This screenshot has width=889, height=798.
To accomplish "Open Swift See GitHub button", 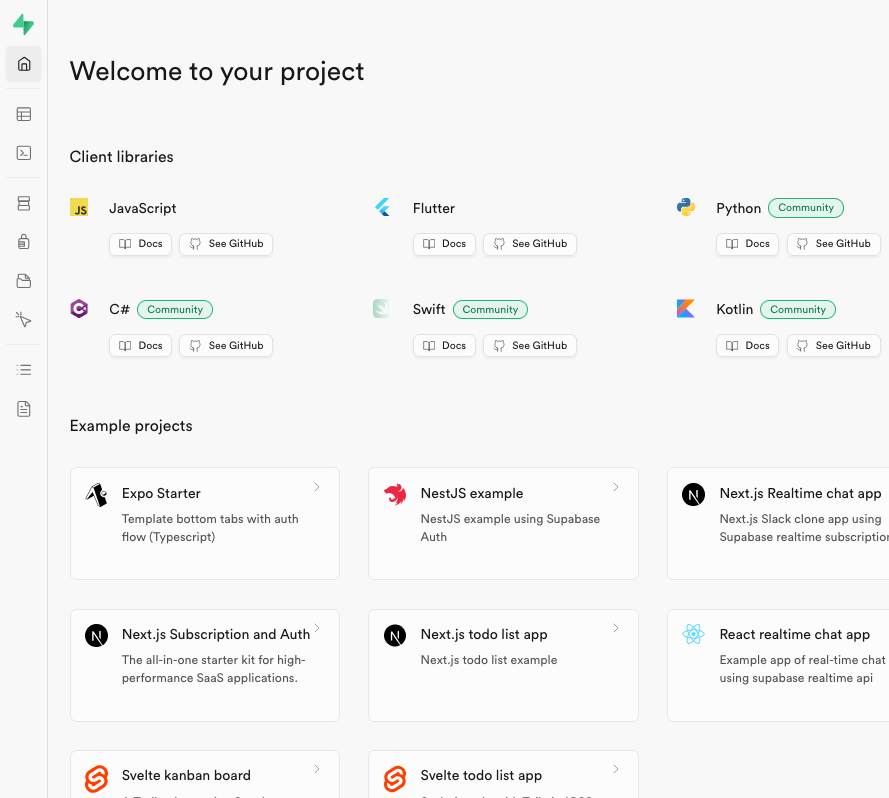I will (530, 346).
